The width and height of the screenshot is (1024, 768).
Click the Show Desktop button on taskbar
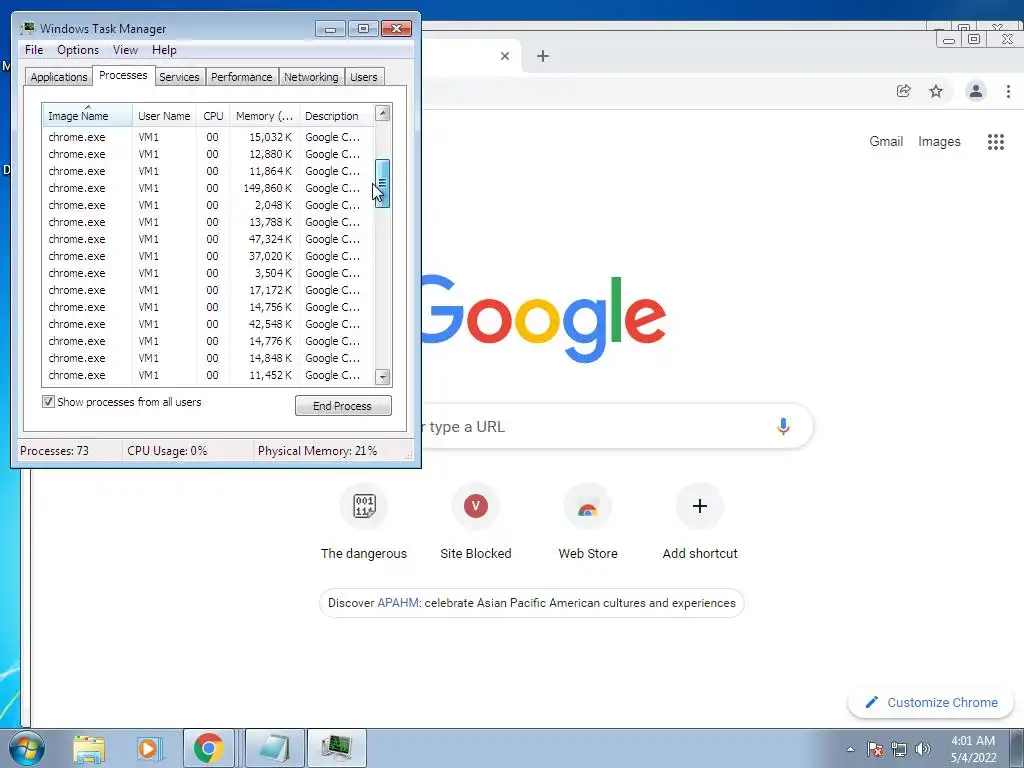tap(1017, 748)
